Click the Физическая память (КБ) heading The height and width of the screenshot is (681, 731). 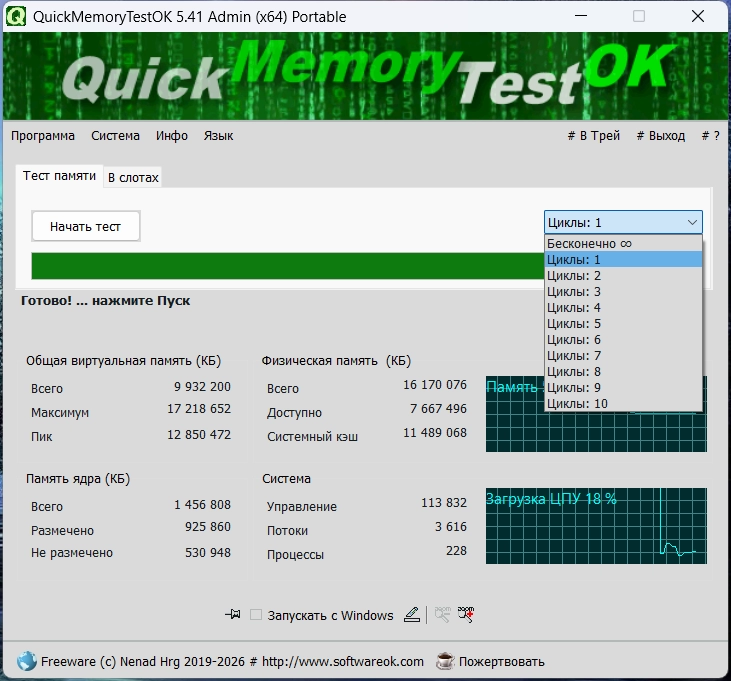coord(336,361)
